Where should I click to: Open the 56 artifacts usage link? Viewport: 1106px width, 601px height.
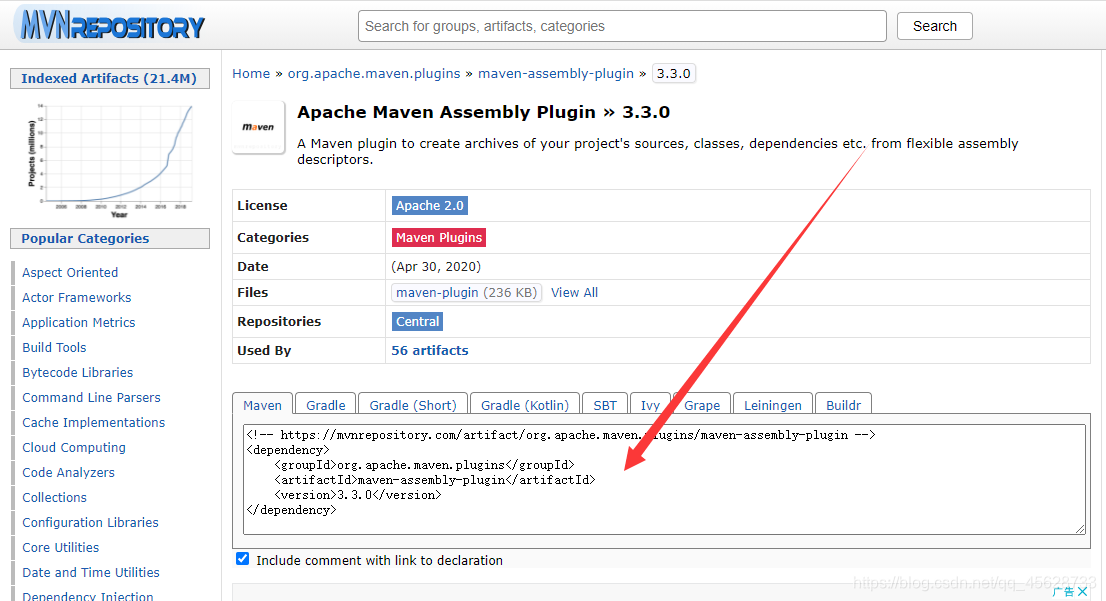pos(430,351)
